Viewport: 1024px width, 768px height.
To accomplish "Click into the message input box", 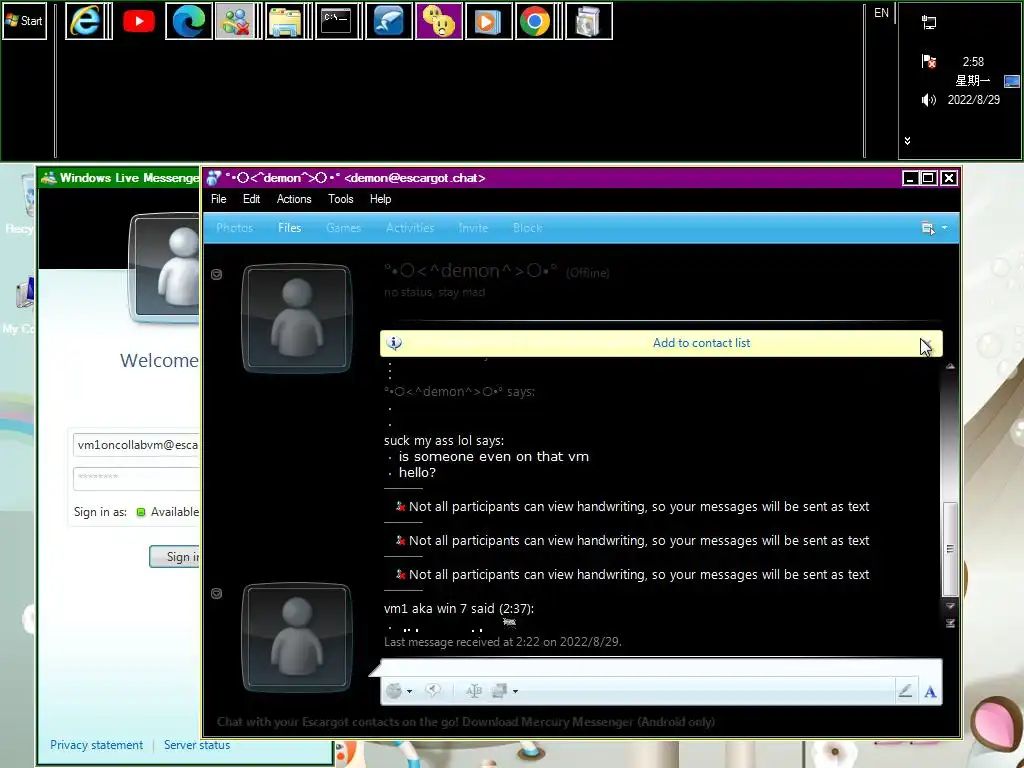I will pos(661,668).
